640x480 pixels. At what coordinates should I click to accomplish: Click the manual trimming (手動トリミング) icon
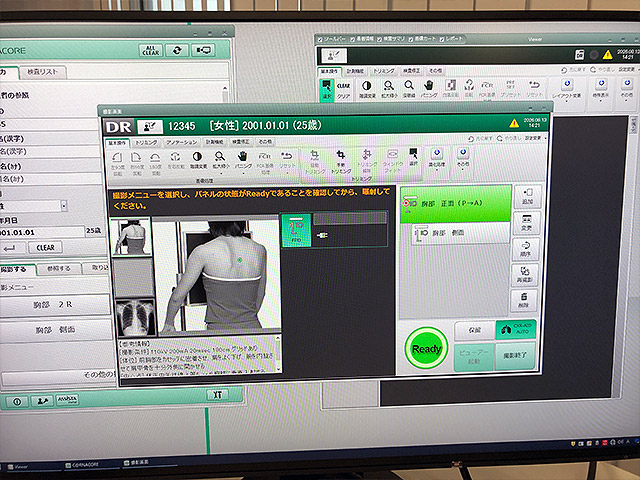pyautogui.click(x=341, y=162)
